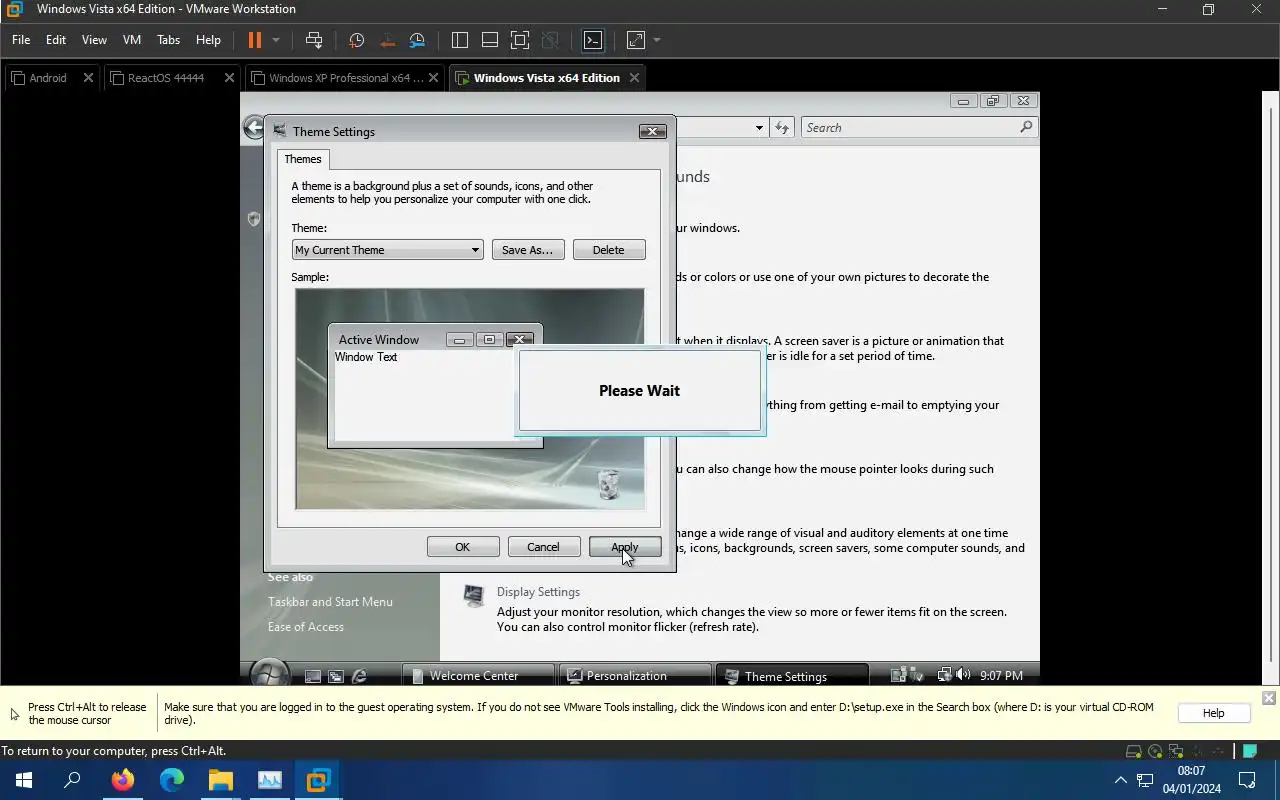Click the Refresh icon beside address bar

[782, 128]
